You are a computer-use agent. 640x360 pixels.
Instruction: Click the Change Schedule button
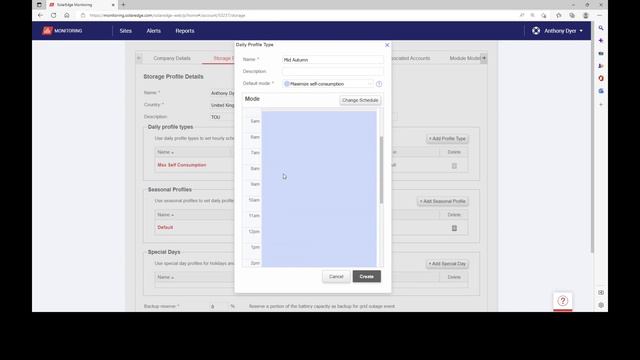click(360, 100)
